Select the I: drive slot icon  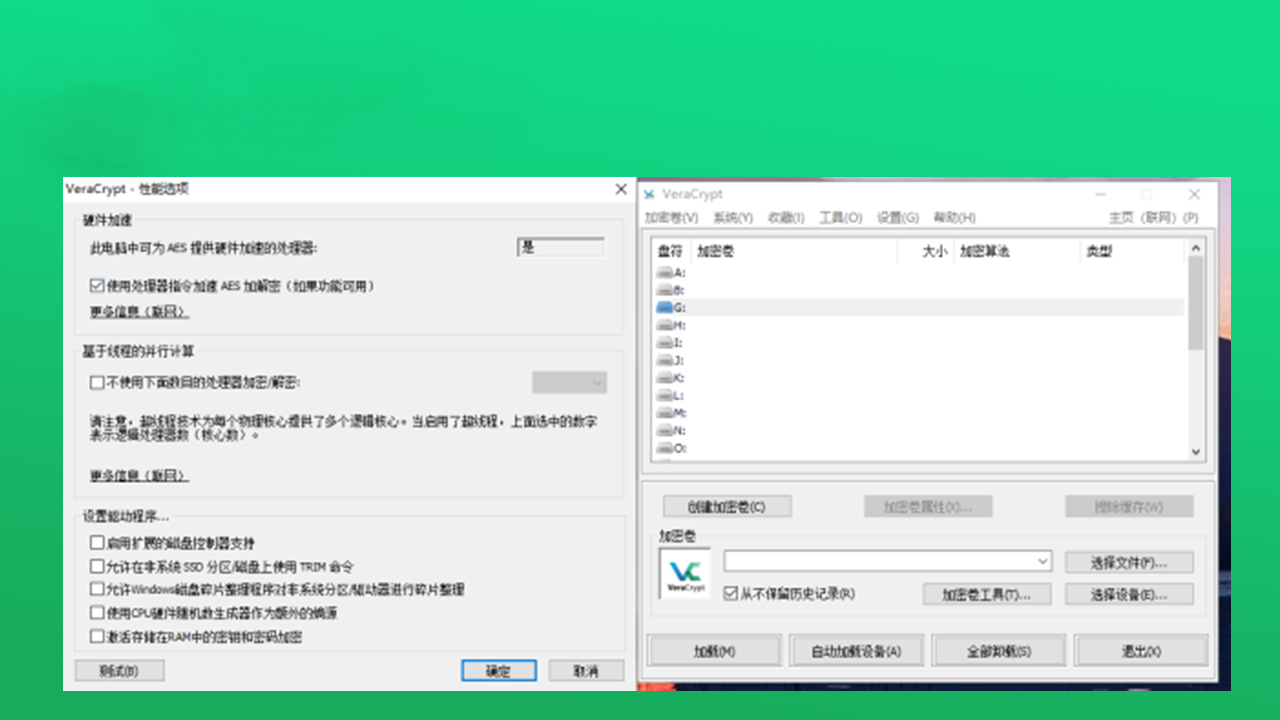pyautogui.click(x=664, y=343)
